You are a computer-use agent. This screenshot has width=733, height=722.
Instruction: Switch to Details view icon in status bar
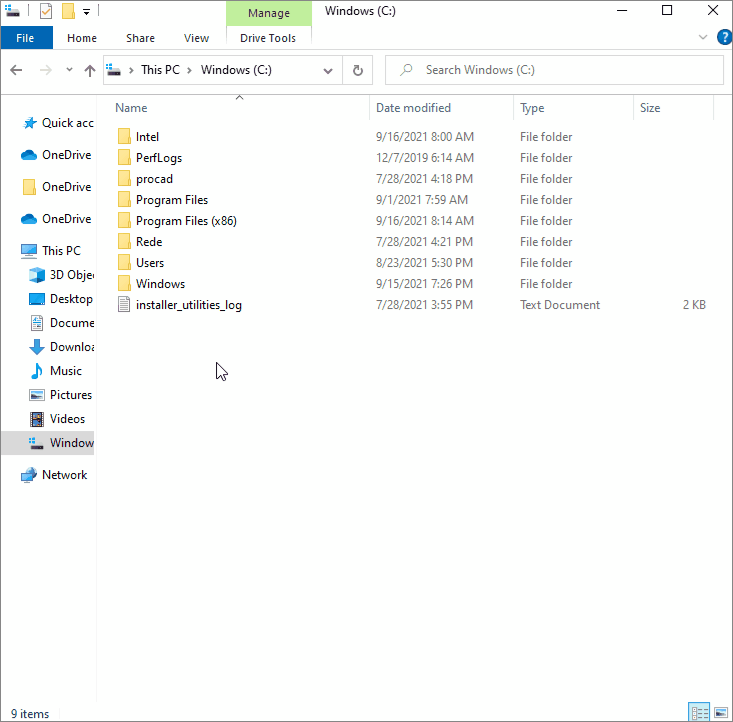click(699, 713)
